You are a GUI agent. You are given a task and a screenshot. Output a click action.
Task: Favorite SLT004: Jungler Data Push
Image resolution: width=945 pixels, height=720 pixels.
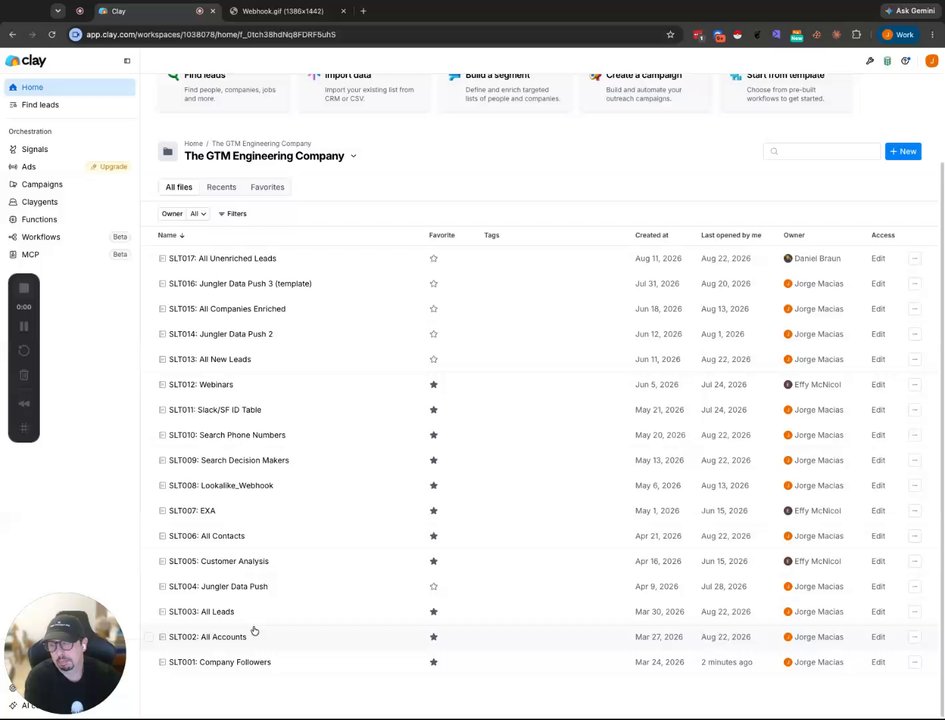(433, 586)
